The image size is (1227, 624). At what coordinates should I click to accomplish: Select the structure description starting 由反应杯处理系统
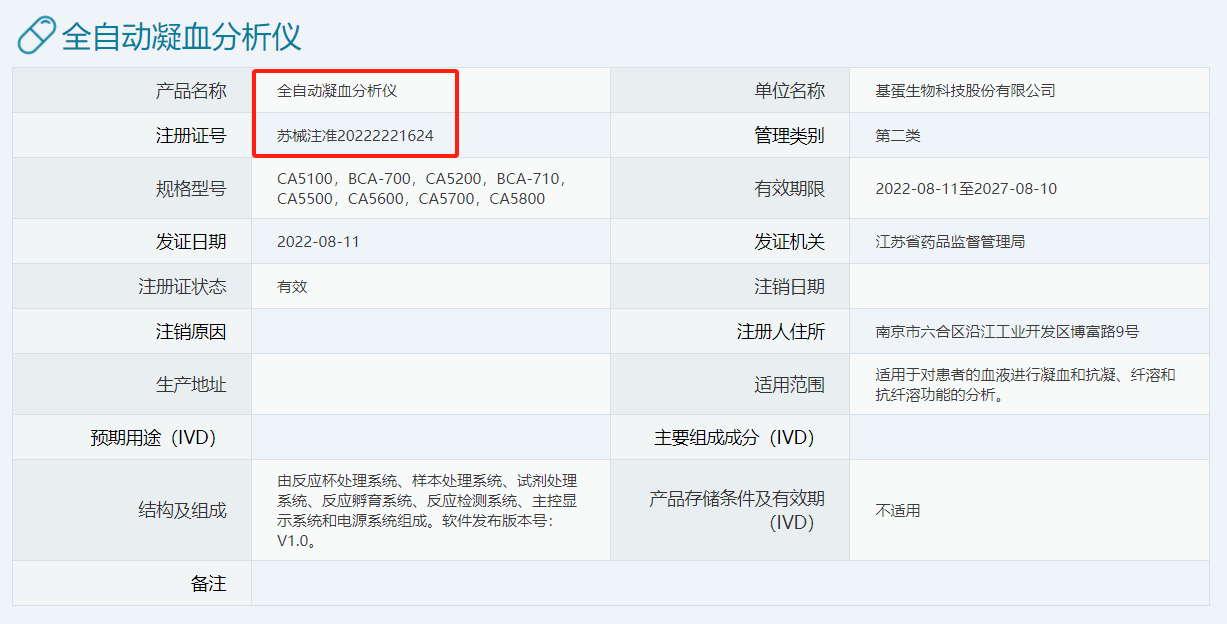point(427,511)
